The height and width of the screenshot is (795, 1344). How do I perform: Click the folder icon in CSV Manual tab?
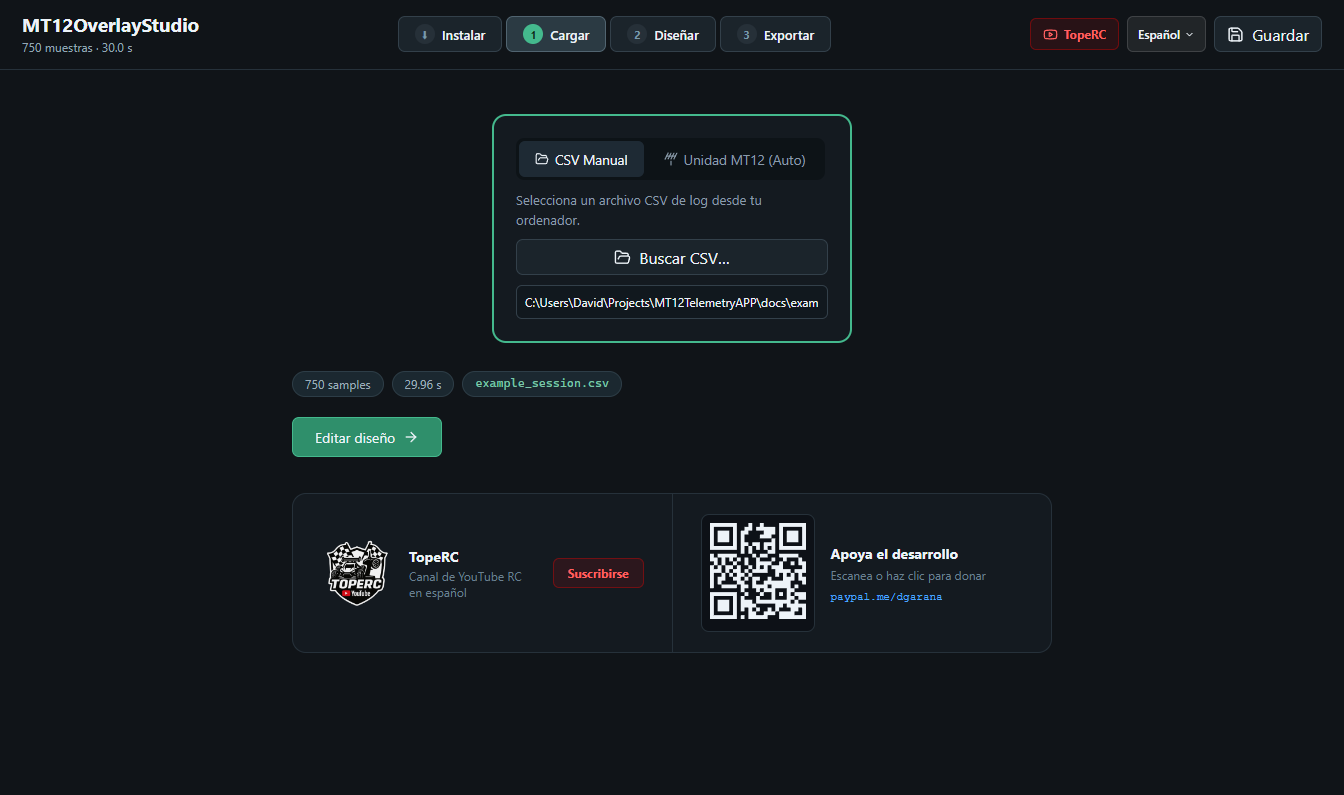coord(542,159)
